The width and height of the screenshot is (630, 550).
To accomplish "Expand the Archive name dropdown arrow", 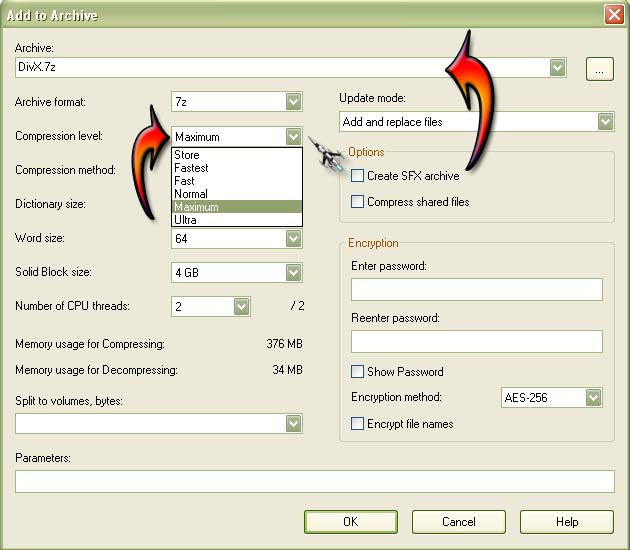I will [558, 68].
